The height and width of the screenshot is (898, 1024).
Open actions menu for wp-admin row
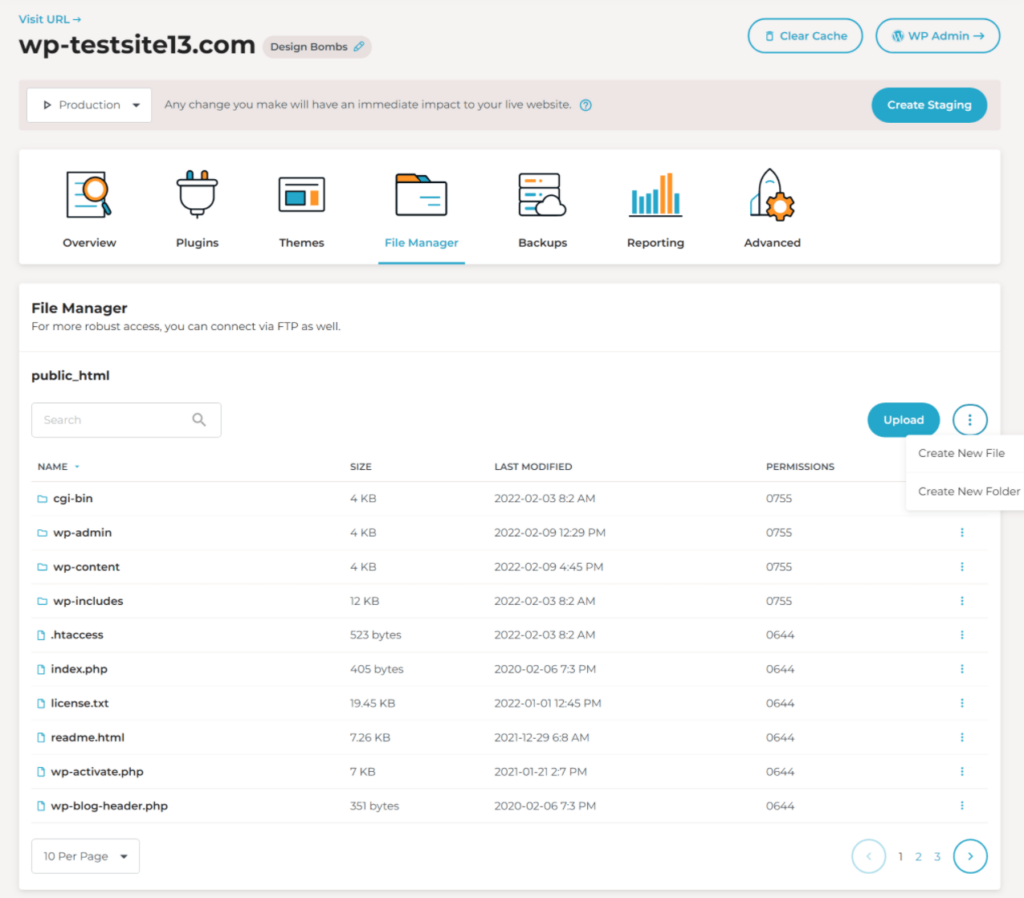click(962, 533)
